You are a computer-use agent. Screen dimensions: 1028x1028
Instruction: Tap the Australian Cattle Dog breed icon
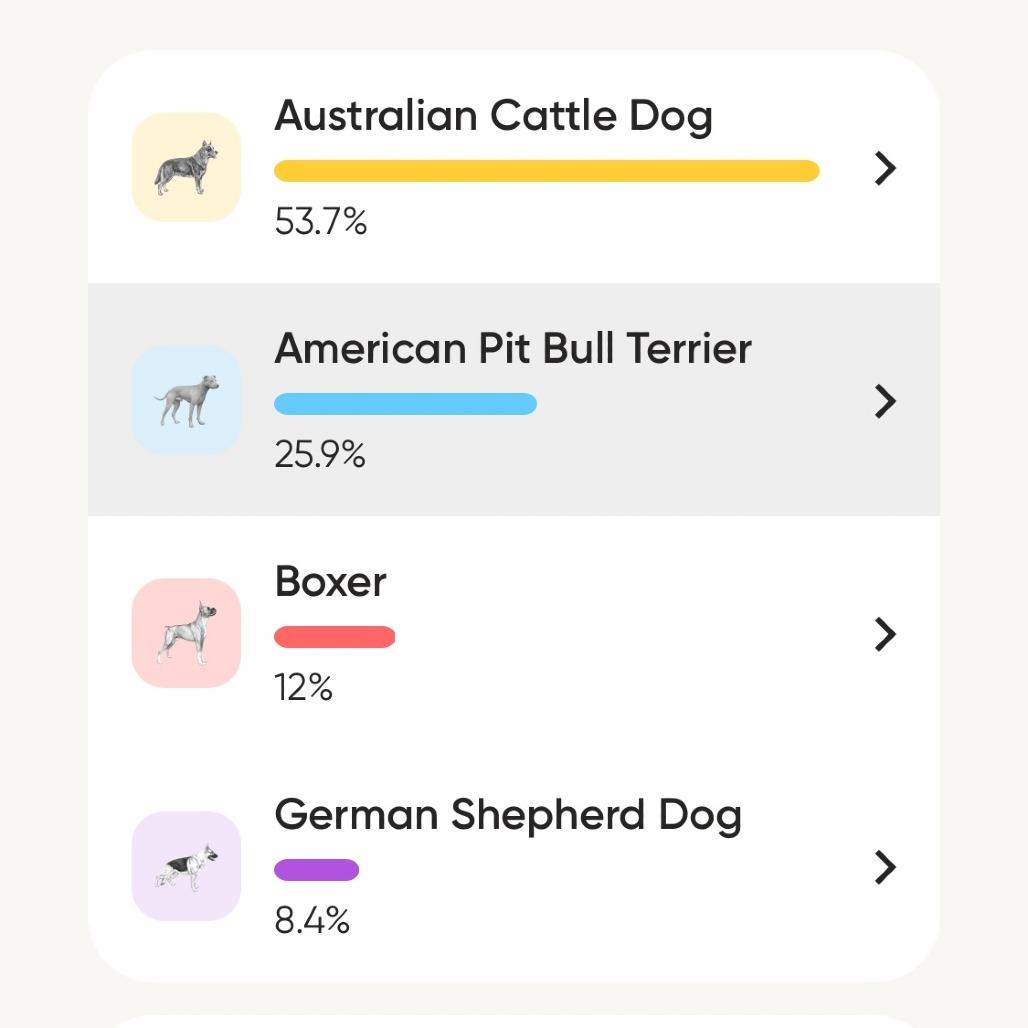(x=186, y=167)
